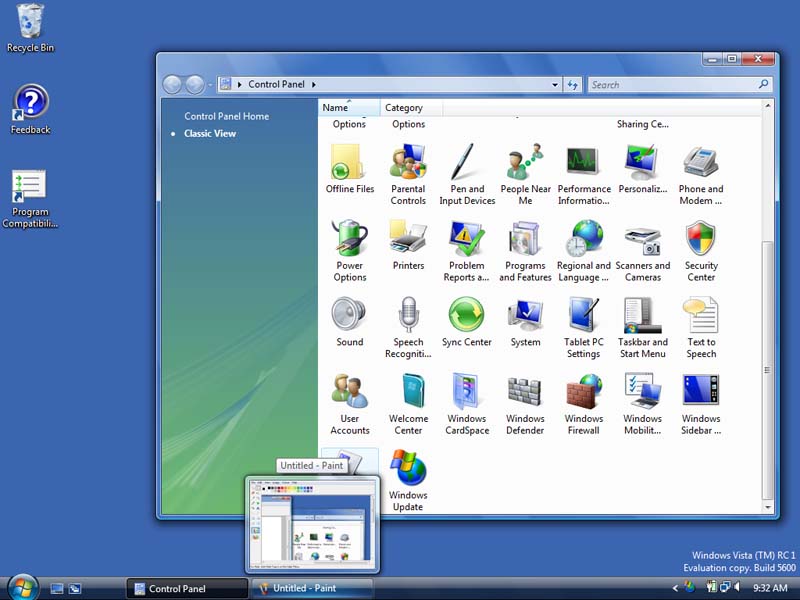800x600 pixels.
Task: Show hidden tray icons arrow
Action: [675, 588]
